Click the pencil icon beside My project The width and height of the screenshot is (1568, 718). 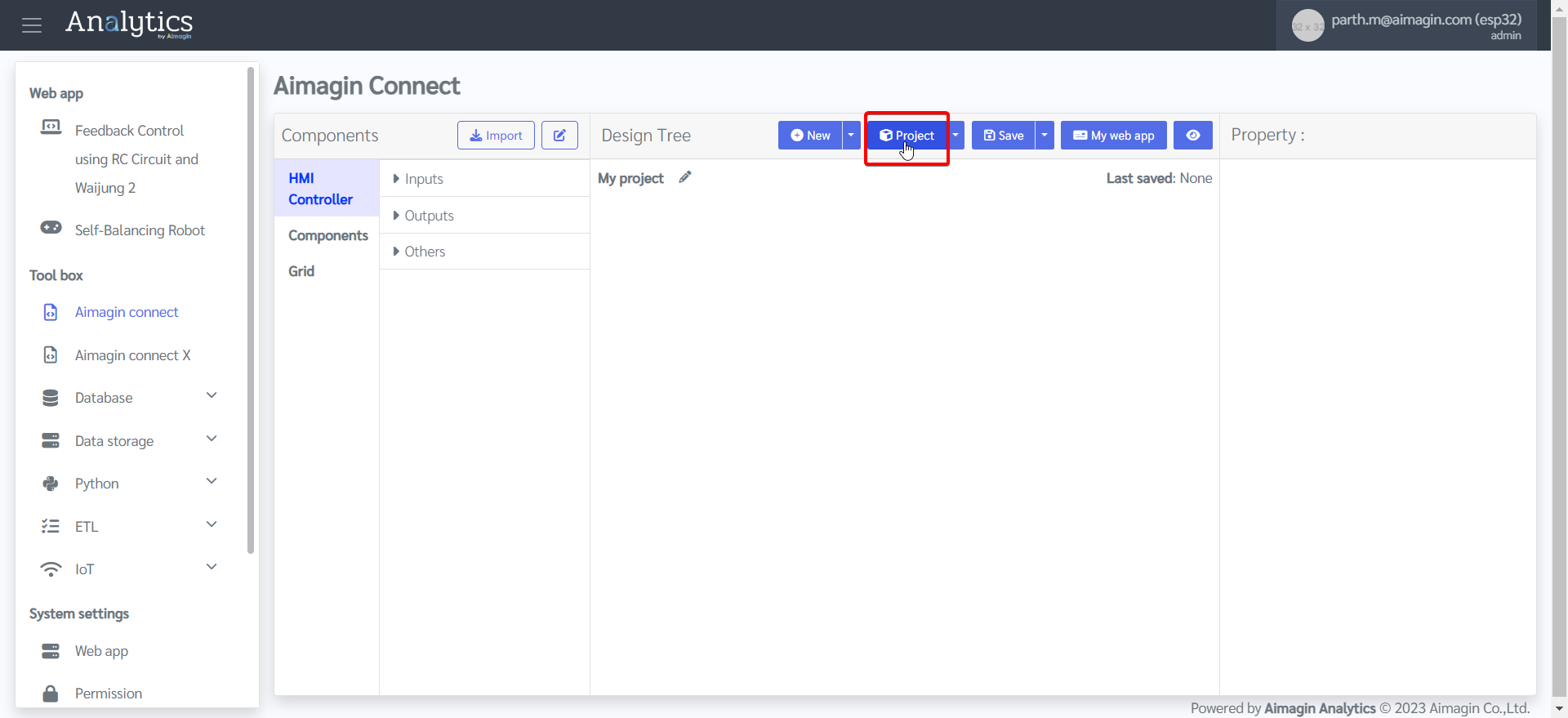tap(685, 177)
